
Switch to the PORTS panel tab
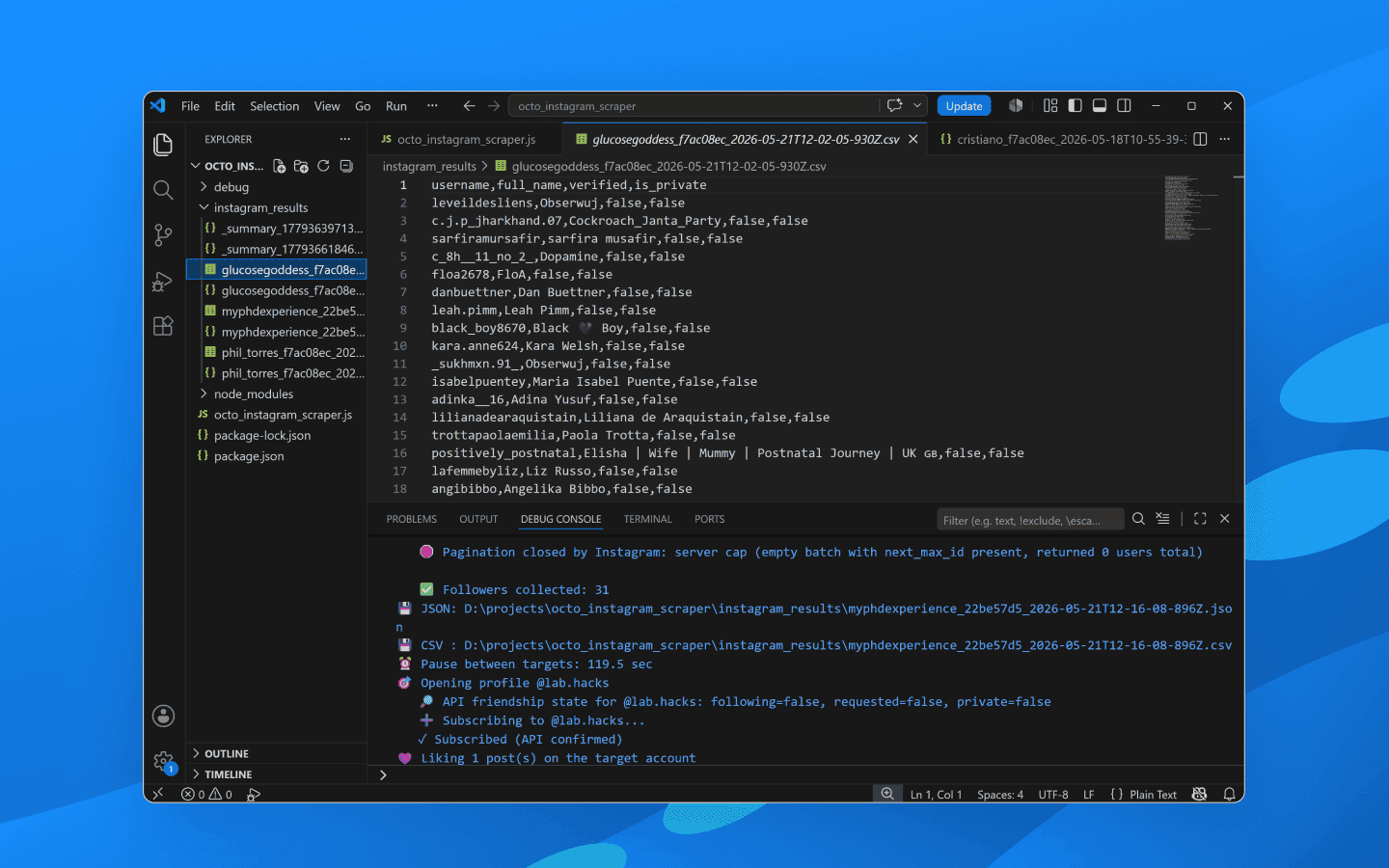pos(709,519)
